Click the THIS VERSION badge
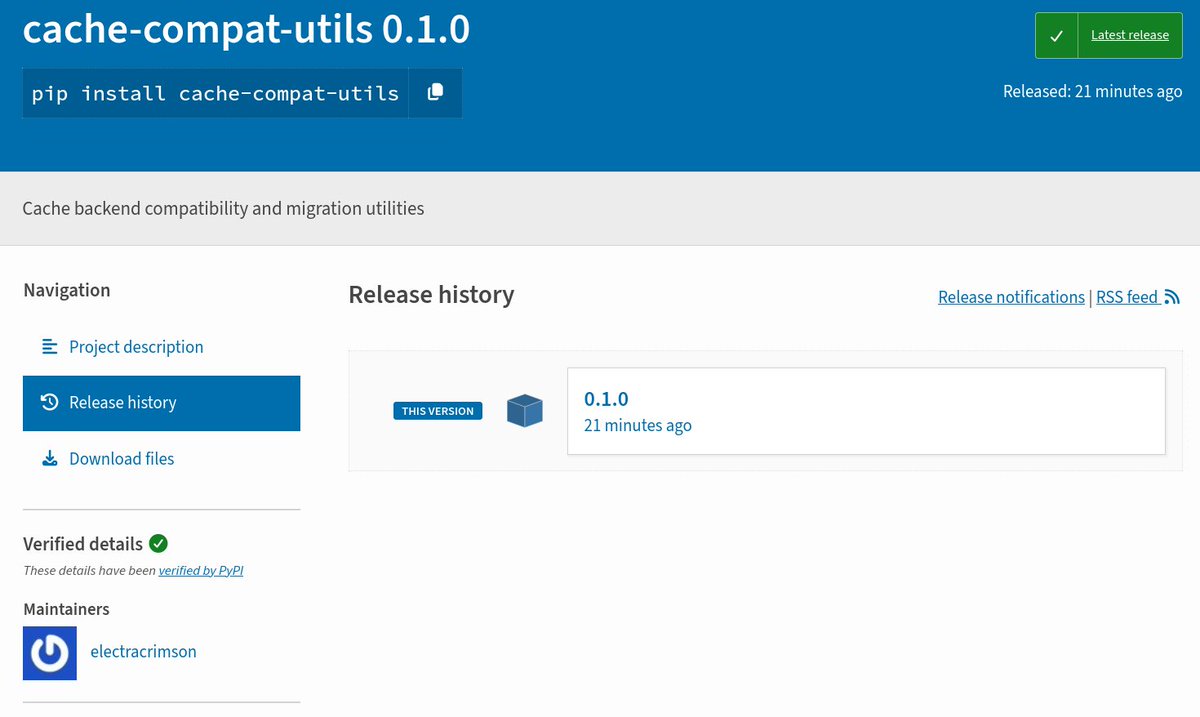Screen dimensions: 1200x717 [x=438, y=411]
